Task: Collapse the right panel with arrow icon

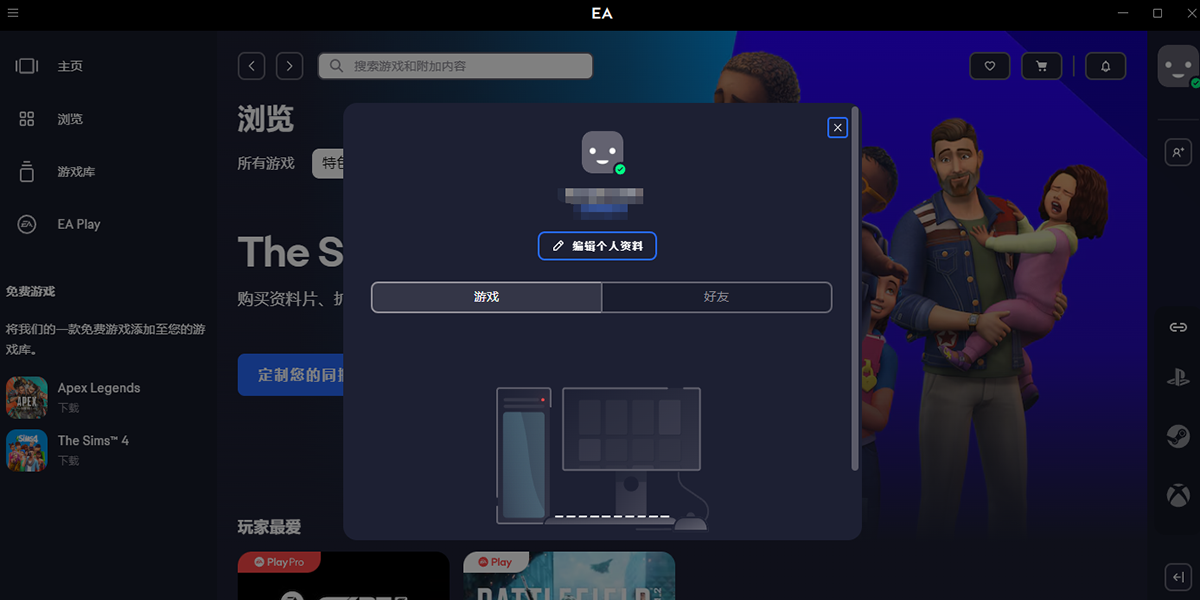Action: click(x=1178, y=577)
